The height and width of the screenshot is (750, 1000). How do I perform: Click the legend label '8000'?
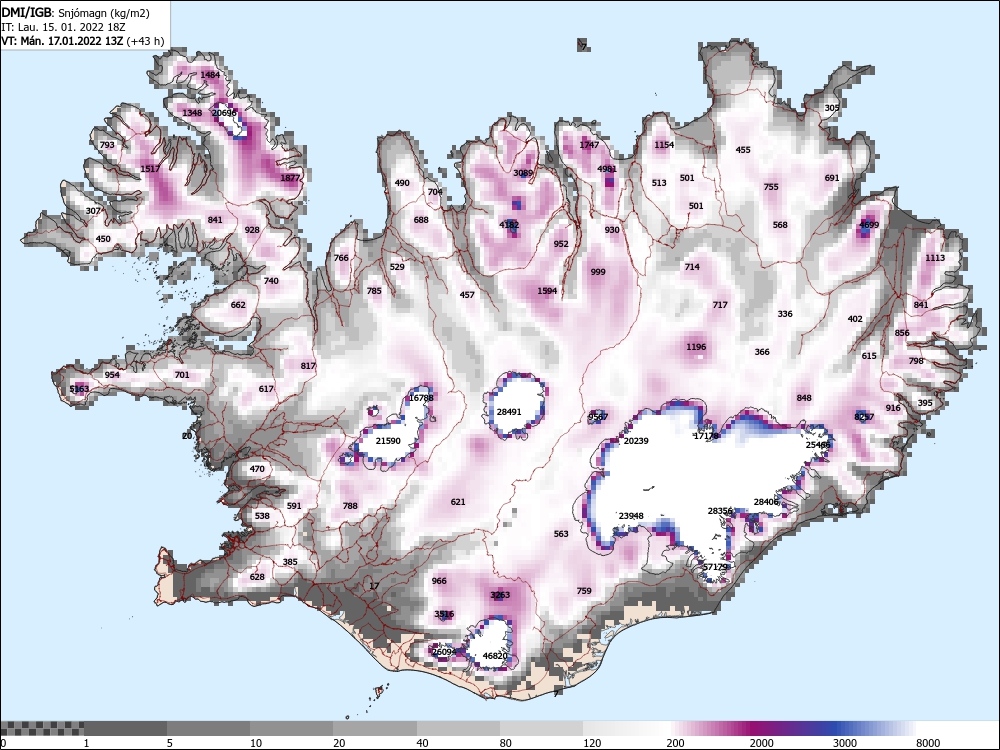coord(928,742)
